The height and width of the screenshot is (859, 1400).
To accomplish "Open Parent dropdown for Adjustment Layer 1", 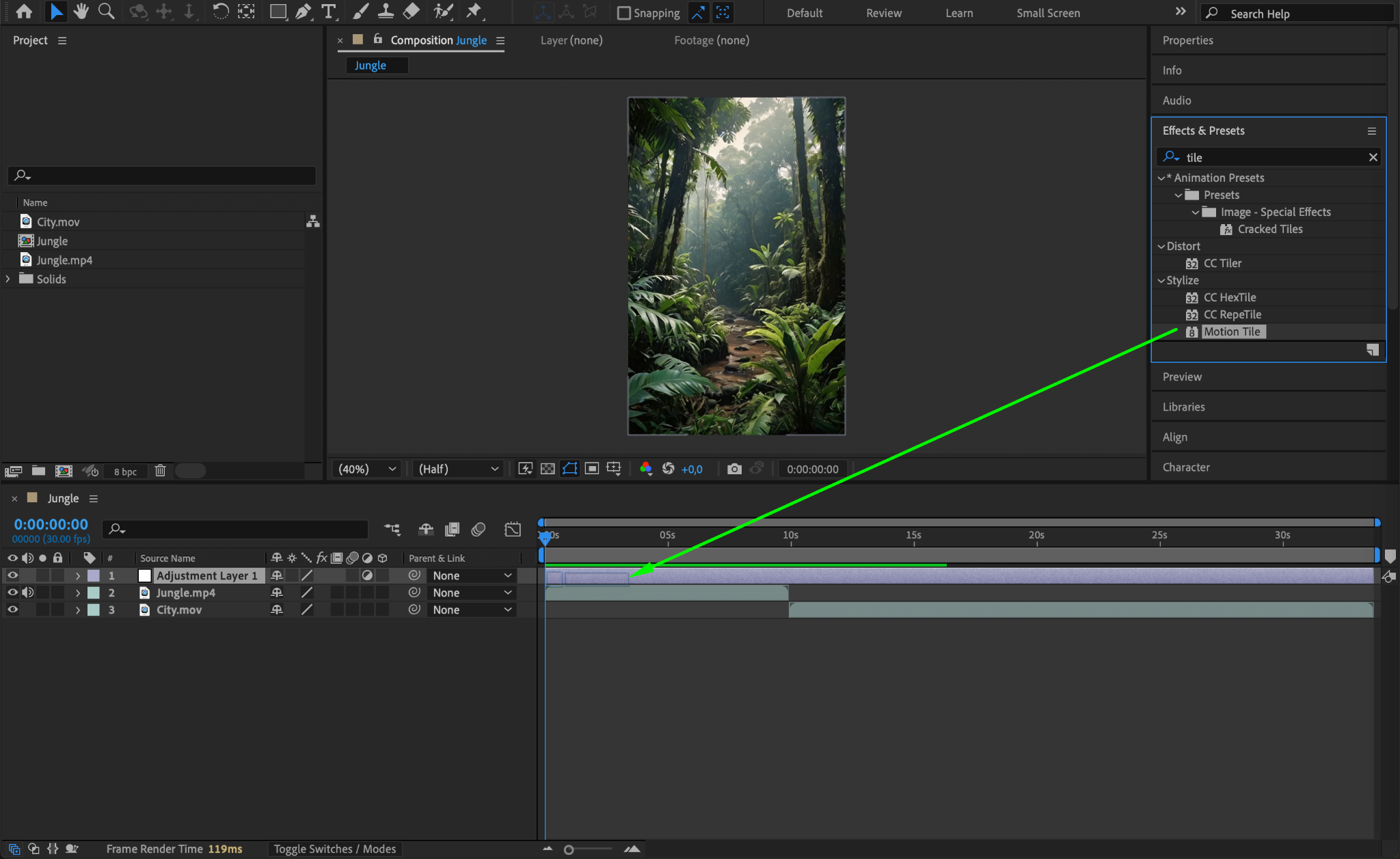I will point(472,575).
